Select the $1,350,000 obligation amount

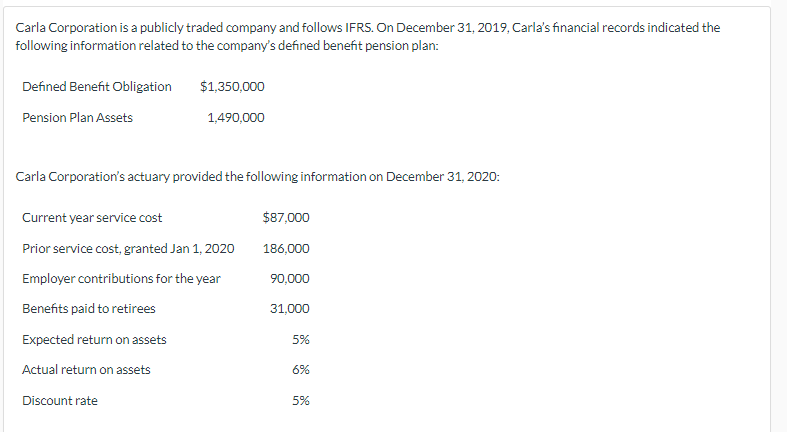click(x=232, y=87)
